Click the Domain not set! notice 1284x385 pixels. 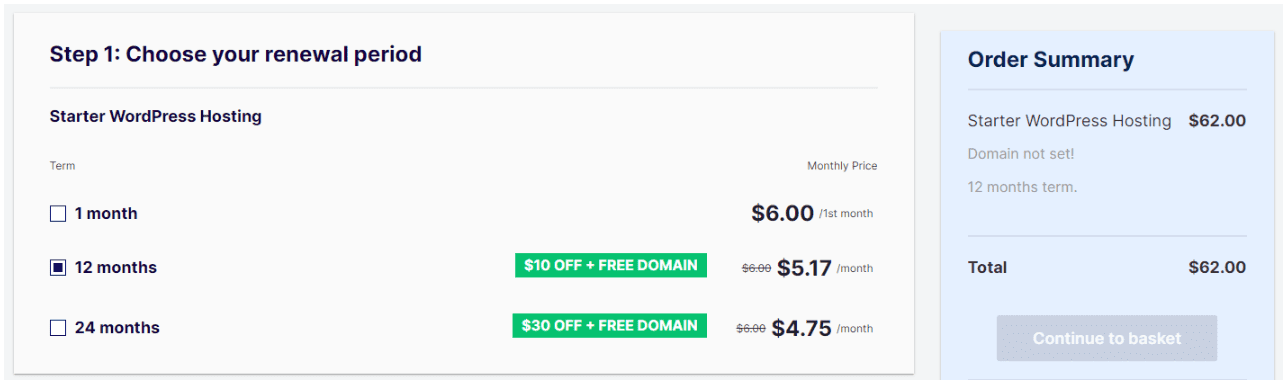pos(1021,154)
